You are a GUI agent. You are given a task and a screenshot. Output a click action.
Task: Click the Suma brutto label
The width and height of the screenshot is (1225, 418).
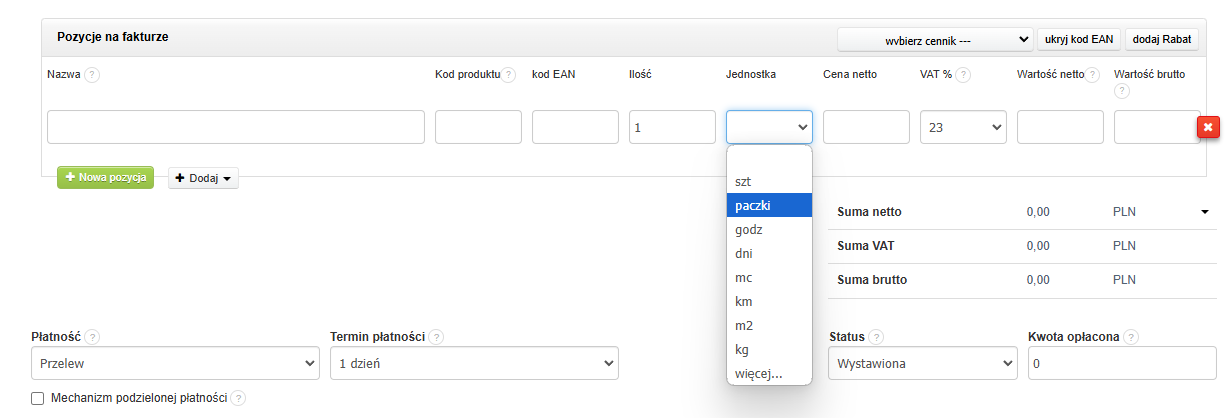pyautogui.click(x=872, y=280)
